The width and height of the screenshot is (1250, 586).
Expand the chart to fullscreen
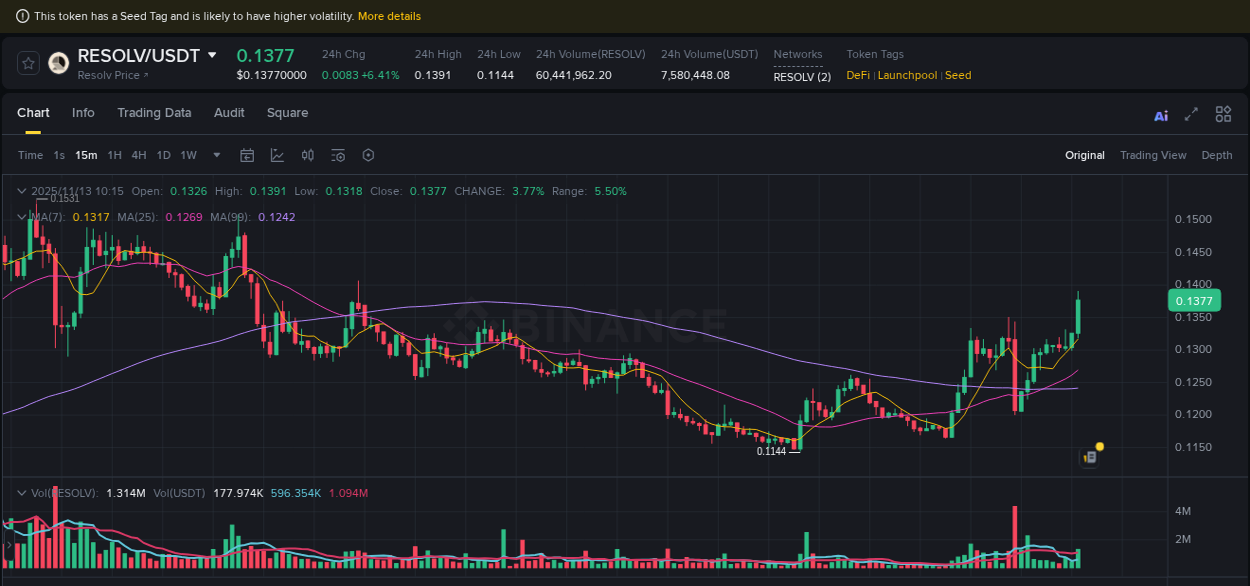1190,114
